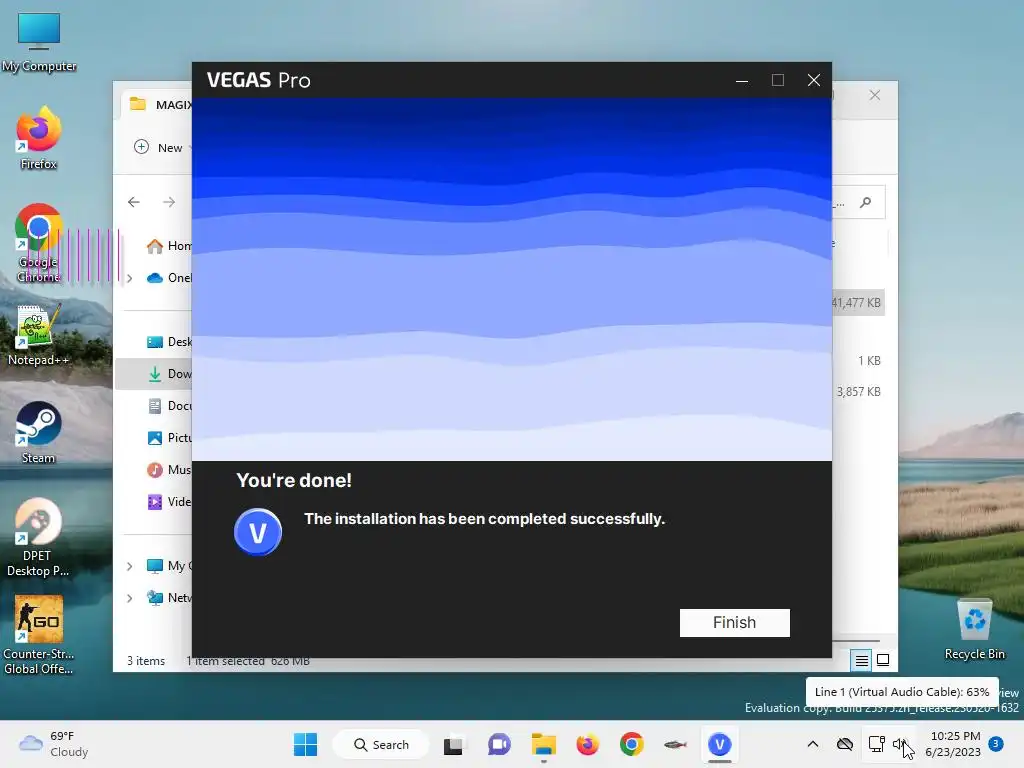Close the VEGAS Pro installer window
Screen dimensions: 1024x768
pos(814,80)
